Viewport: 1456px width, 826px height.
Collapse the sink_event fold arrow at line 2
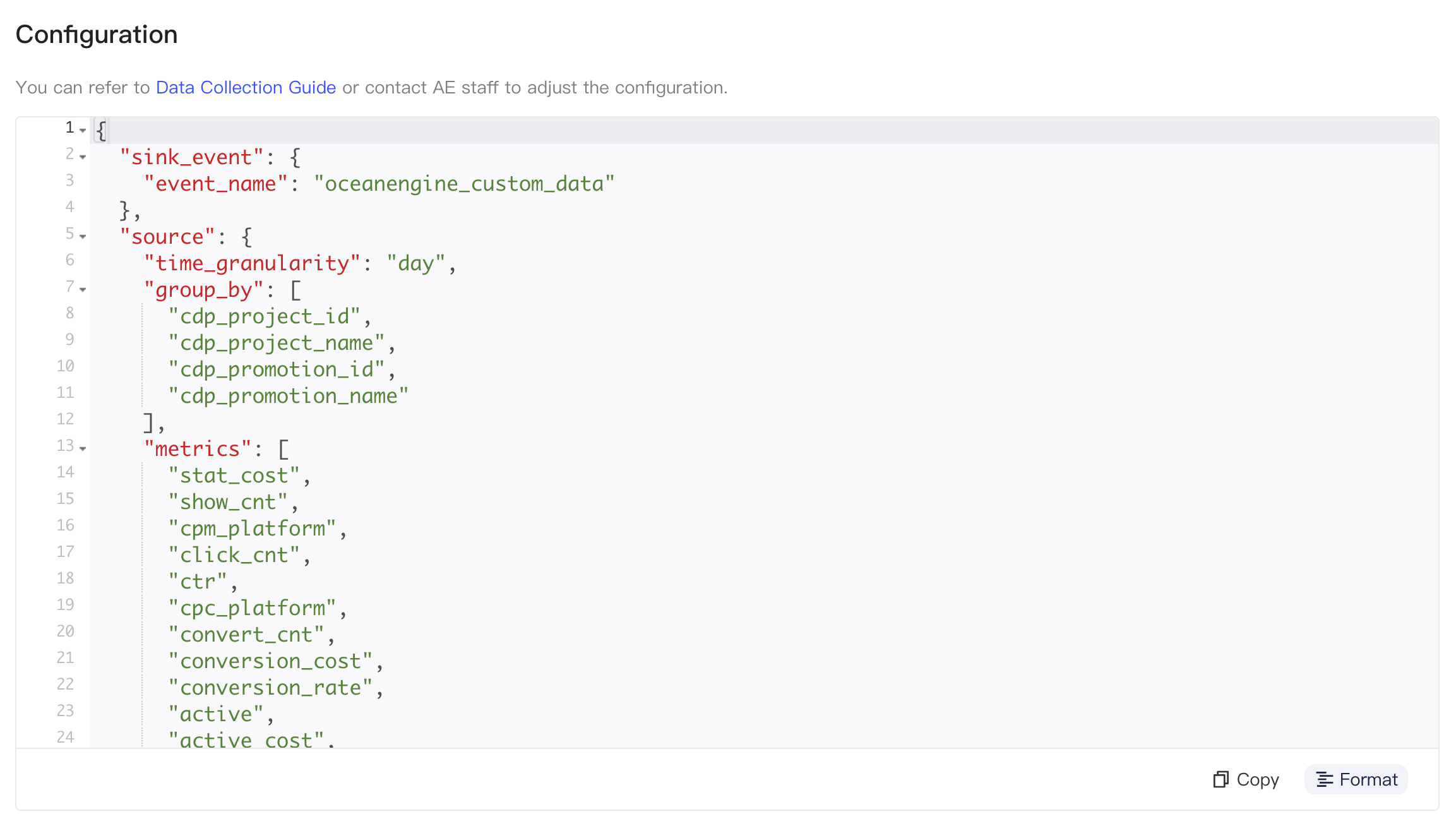tap(83, 157)
